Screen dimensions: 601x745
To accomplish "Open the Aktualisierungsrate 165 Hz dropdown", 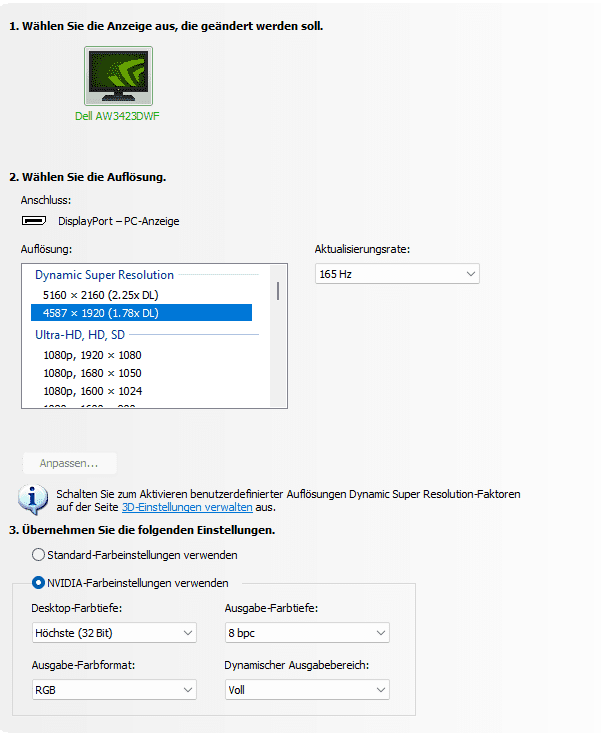I will 397,274.
